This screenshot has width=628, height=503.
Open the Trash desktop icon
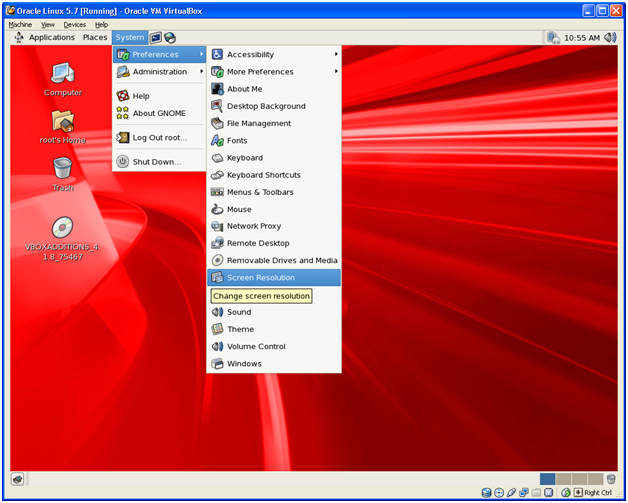[x=63, y=174]
